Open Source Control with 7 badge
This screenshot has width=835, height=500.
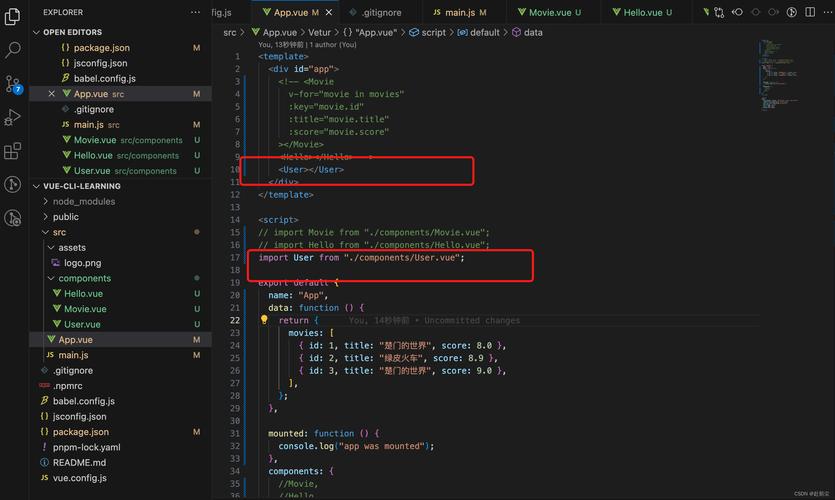[13, 84]
